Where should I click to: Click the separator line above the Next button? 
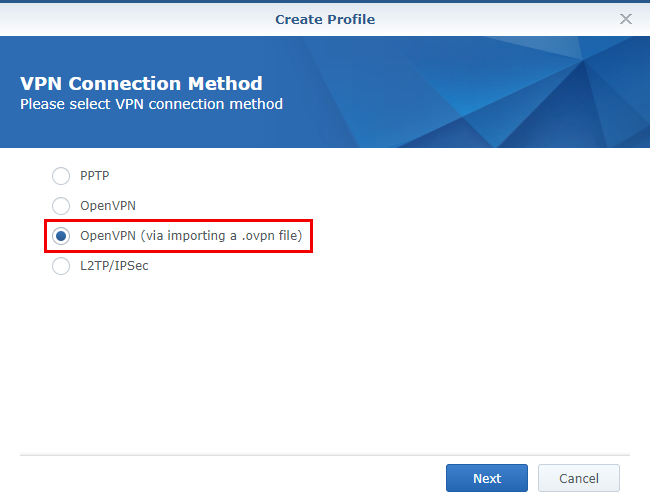click(x=325, y=455)
